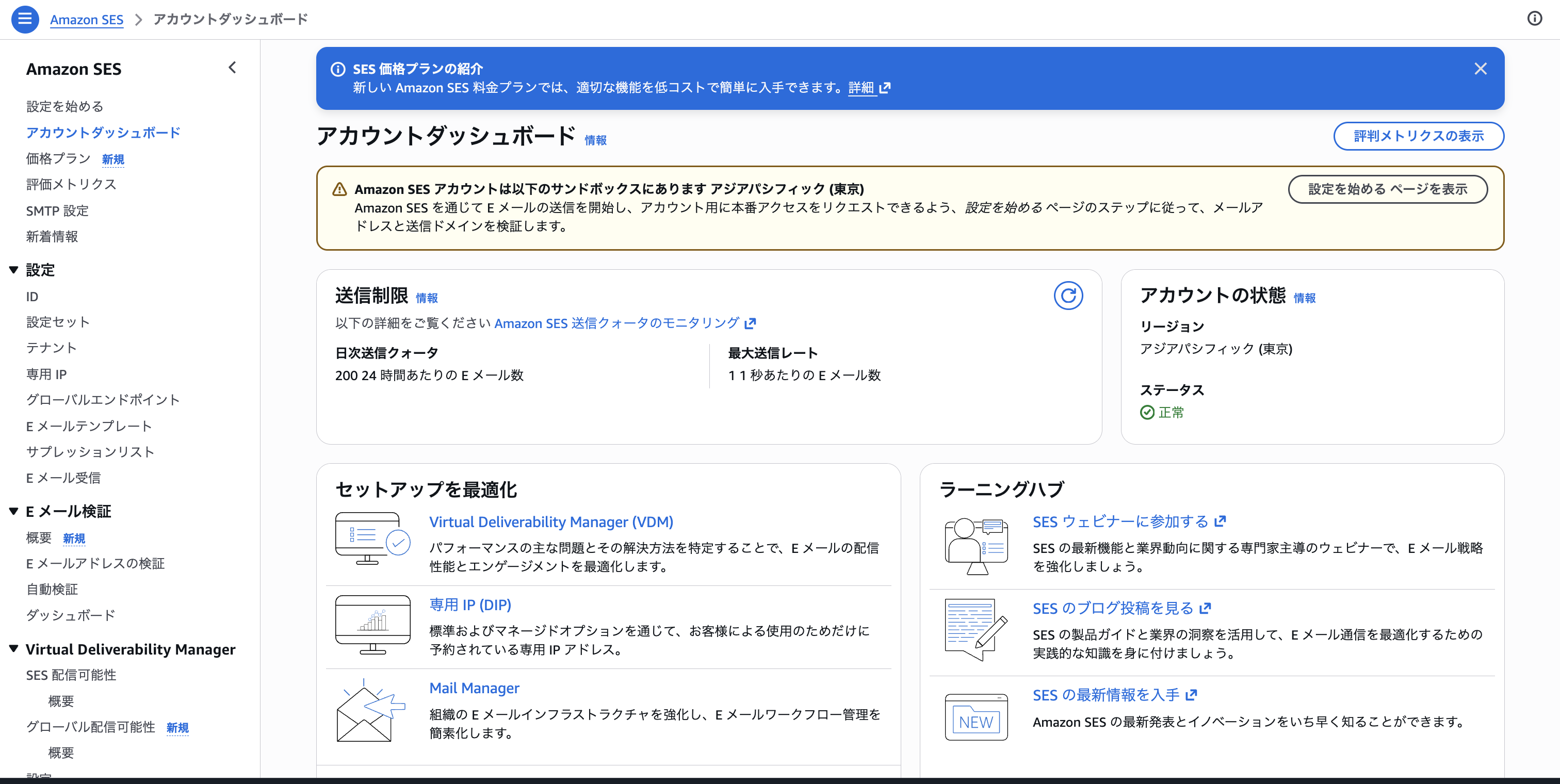The width and height of the screenshot is (1560, 784).
Task: Go to E メールテンプレート in the sidebar
Action: pos(89,426)
